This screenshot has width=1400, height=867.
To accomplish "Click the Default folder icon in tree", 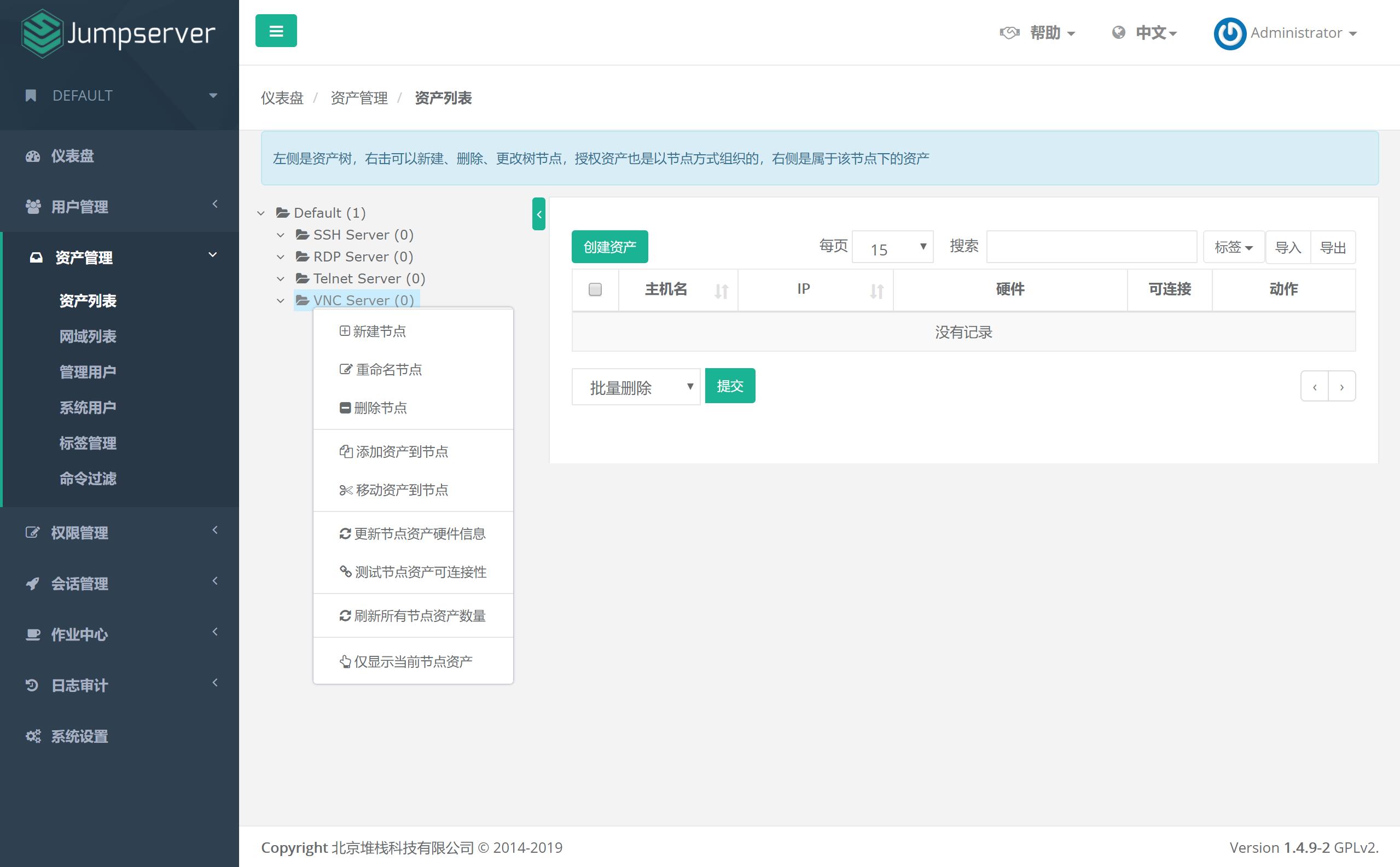I will coord(282,213).
